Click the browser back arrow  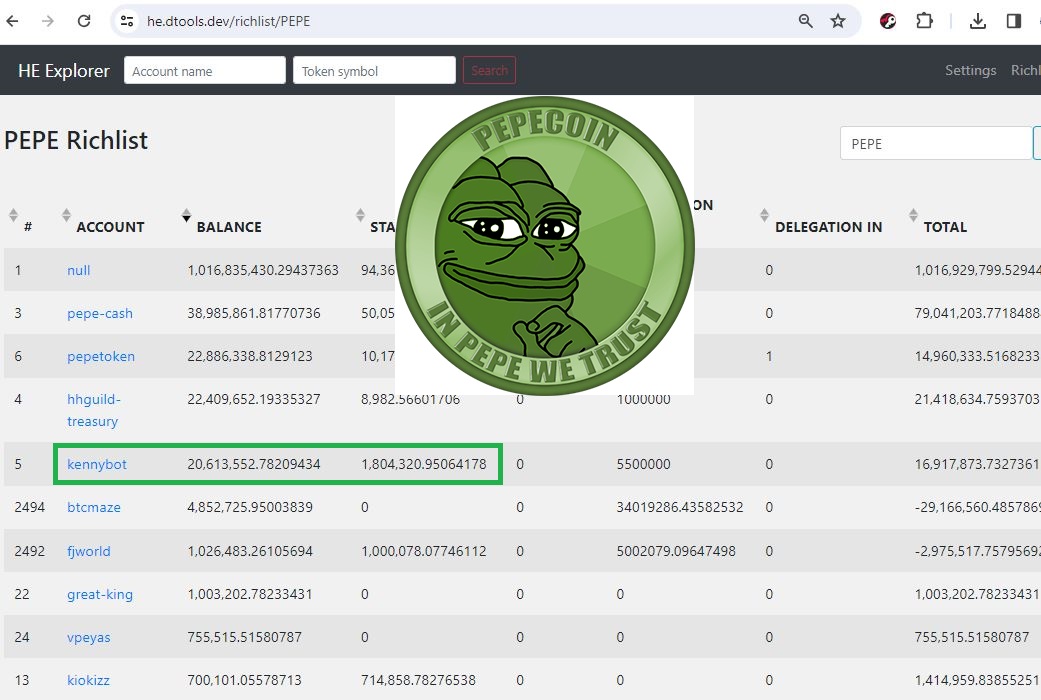point(13,21)
